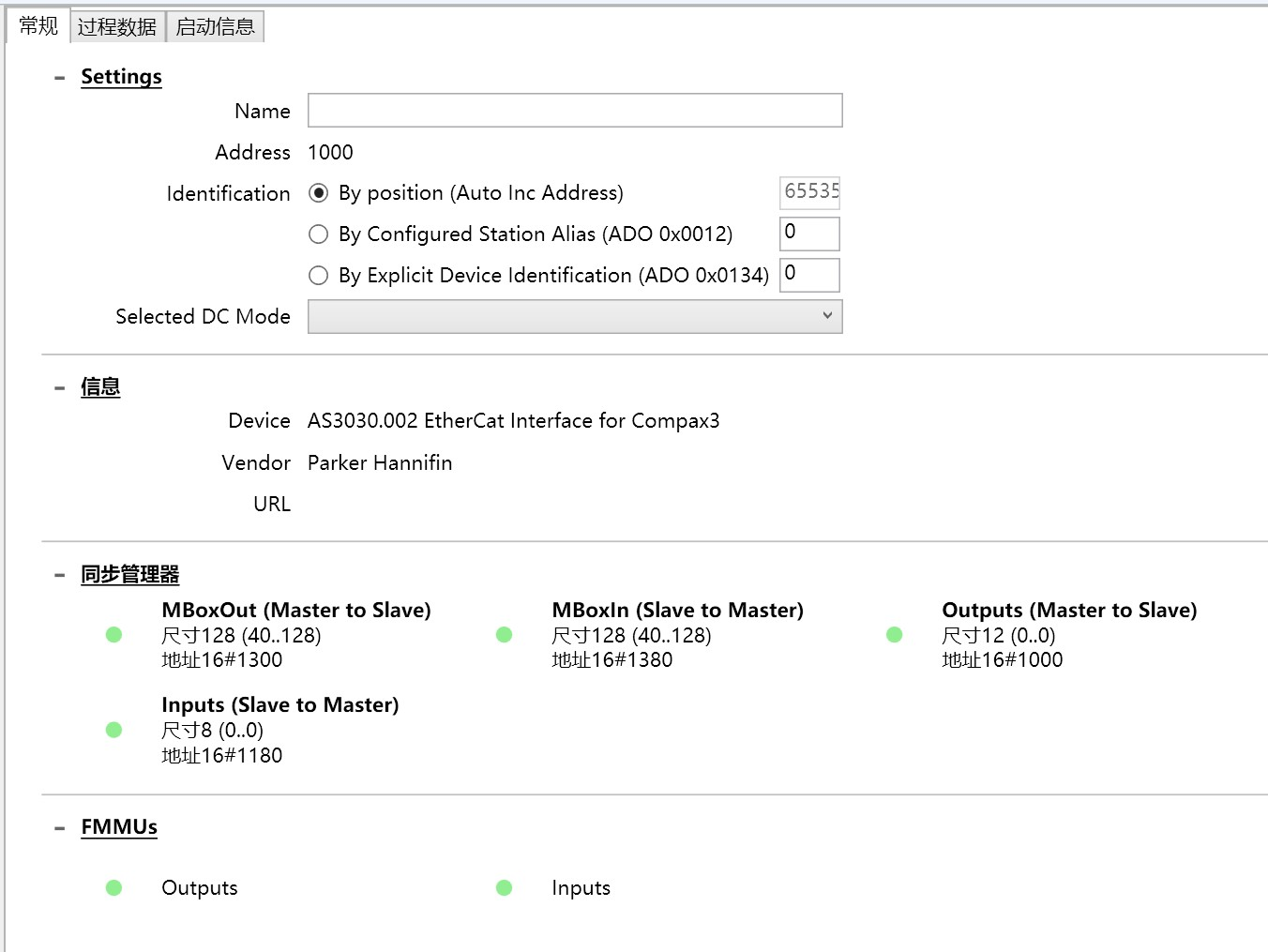Click the Explicit Device Identification value field
Viewport: 1268px width, 952px height.
tap(809, 275)
